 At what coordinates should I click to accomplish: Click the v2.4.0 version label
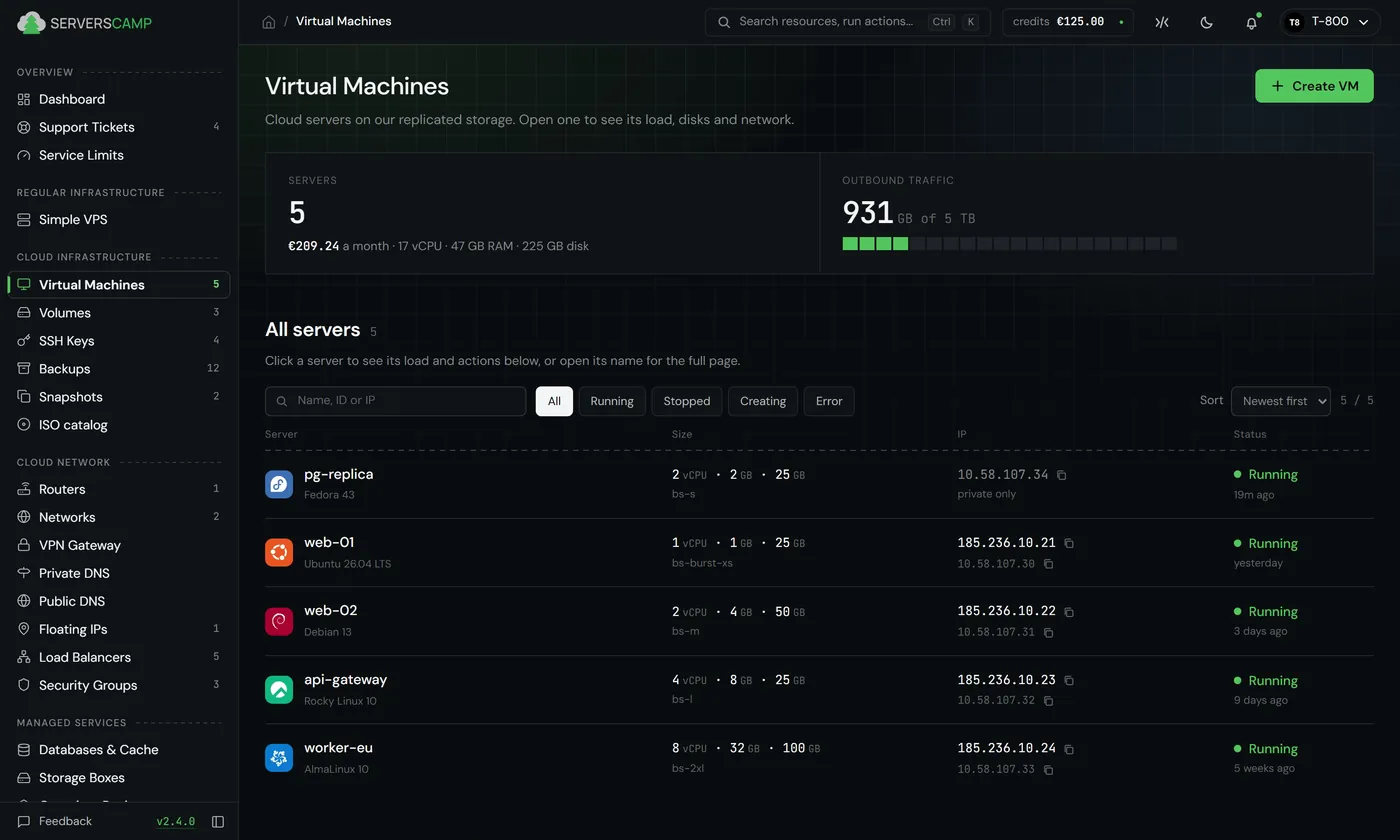[x=176, y=822]
